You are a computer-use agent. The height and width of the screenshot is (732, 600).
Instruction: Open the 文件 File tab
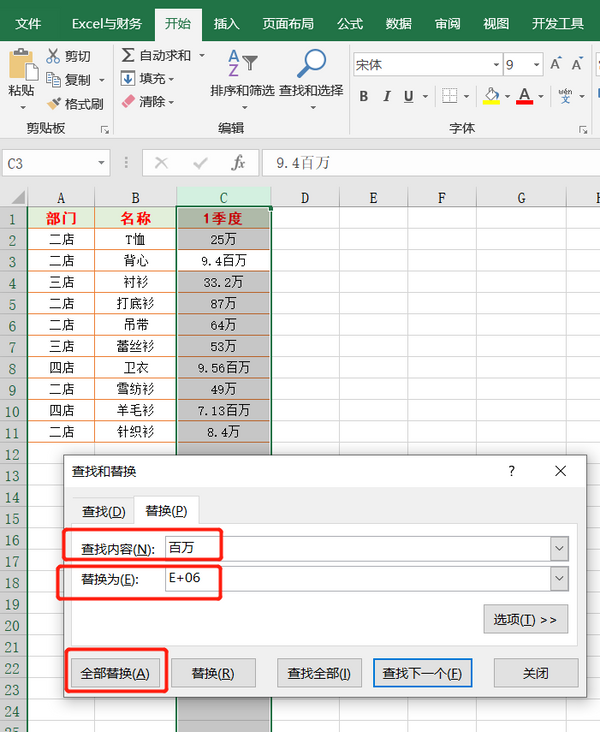tap(28, 23)
